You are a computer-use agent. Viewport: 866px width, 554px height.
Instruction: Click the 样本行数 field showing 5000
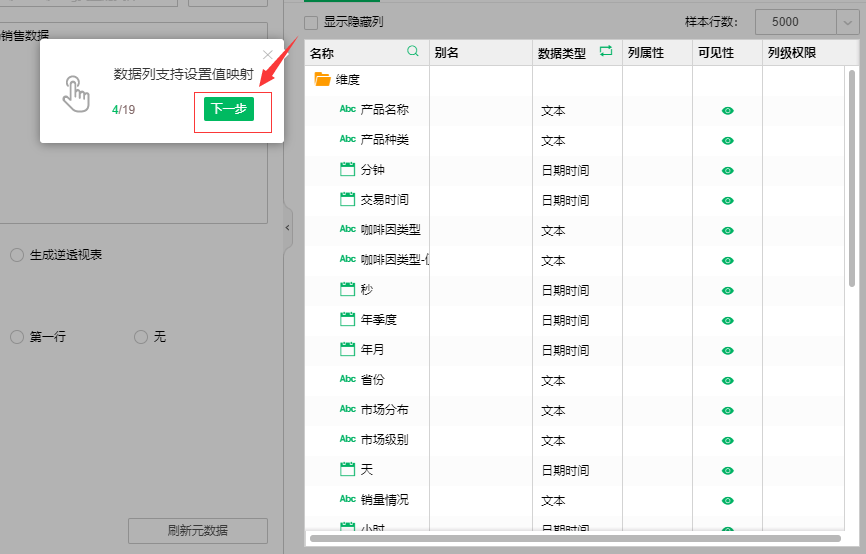[796, 22]
